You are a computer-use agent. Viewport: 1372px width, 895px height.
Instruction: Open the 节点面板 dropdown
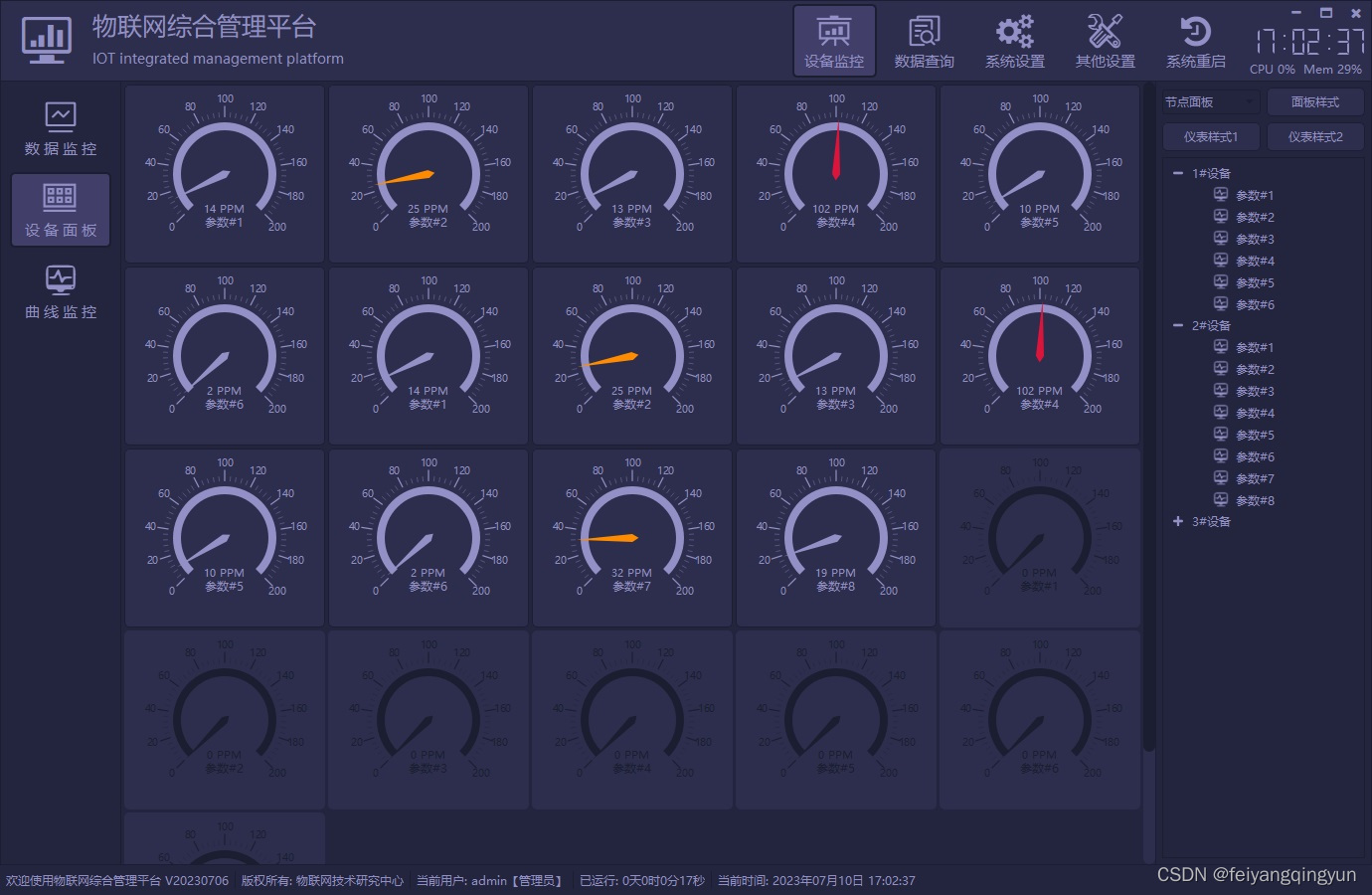(1211, 102)
